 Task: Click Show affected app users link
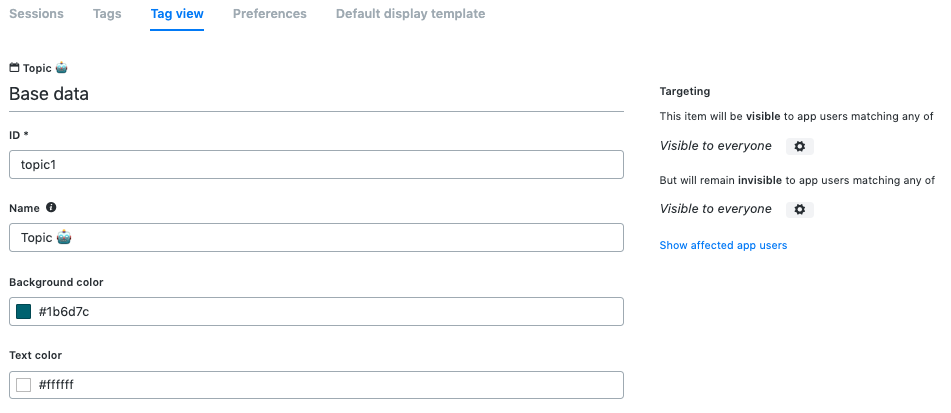(x=723, y=245)
